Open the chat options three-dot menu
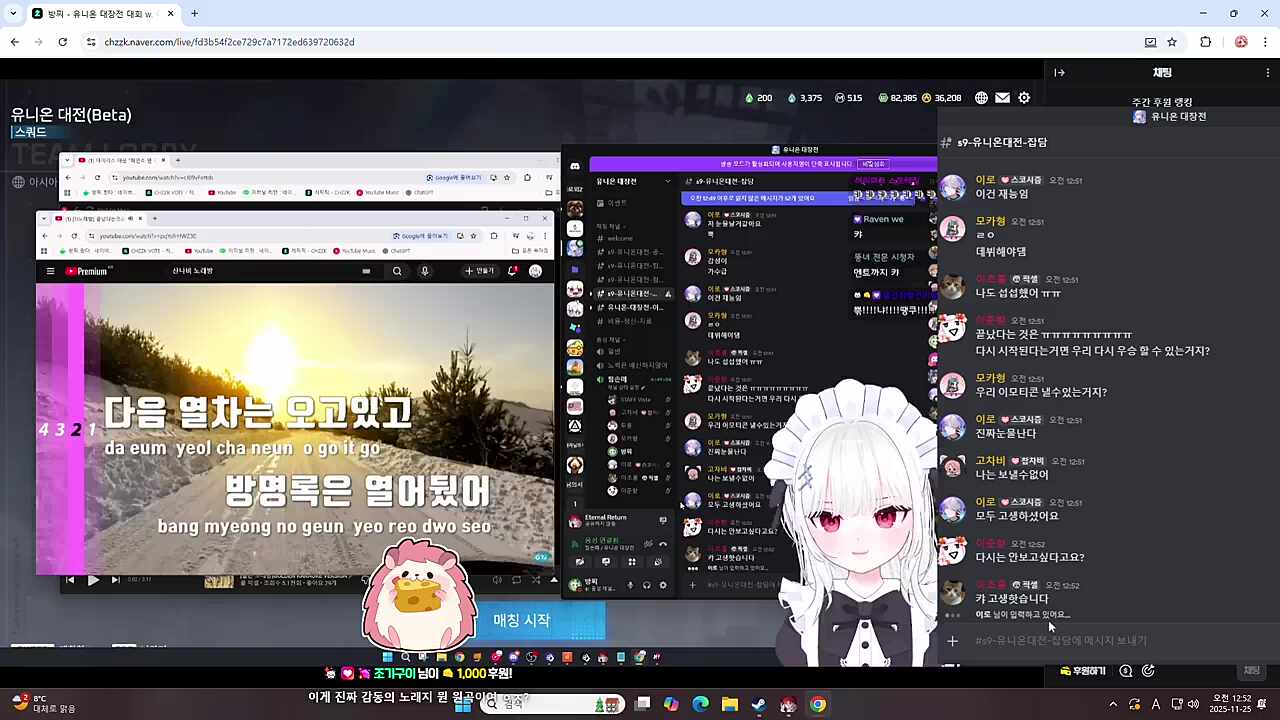The height and width of the screenshot is (720, 1280). click(x=1268, y=72)
